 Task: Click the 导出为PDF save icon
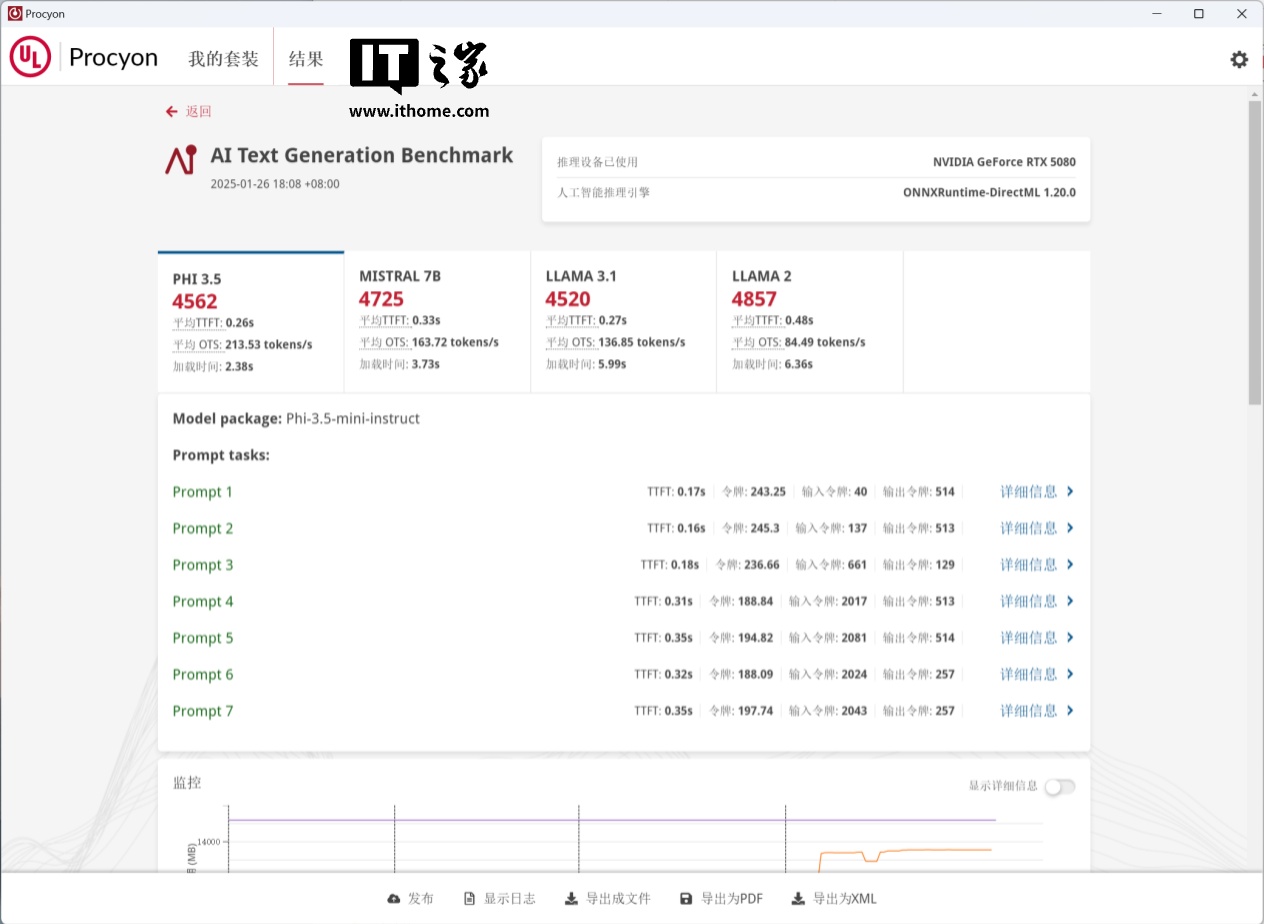click(686, 899)
